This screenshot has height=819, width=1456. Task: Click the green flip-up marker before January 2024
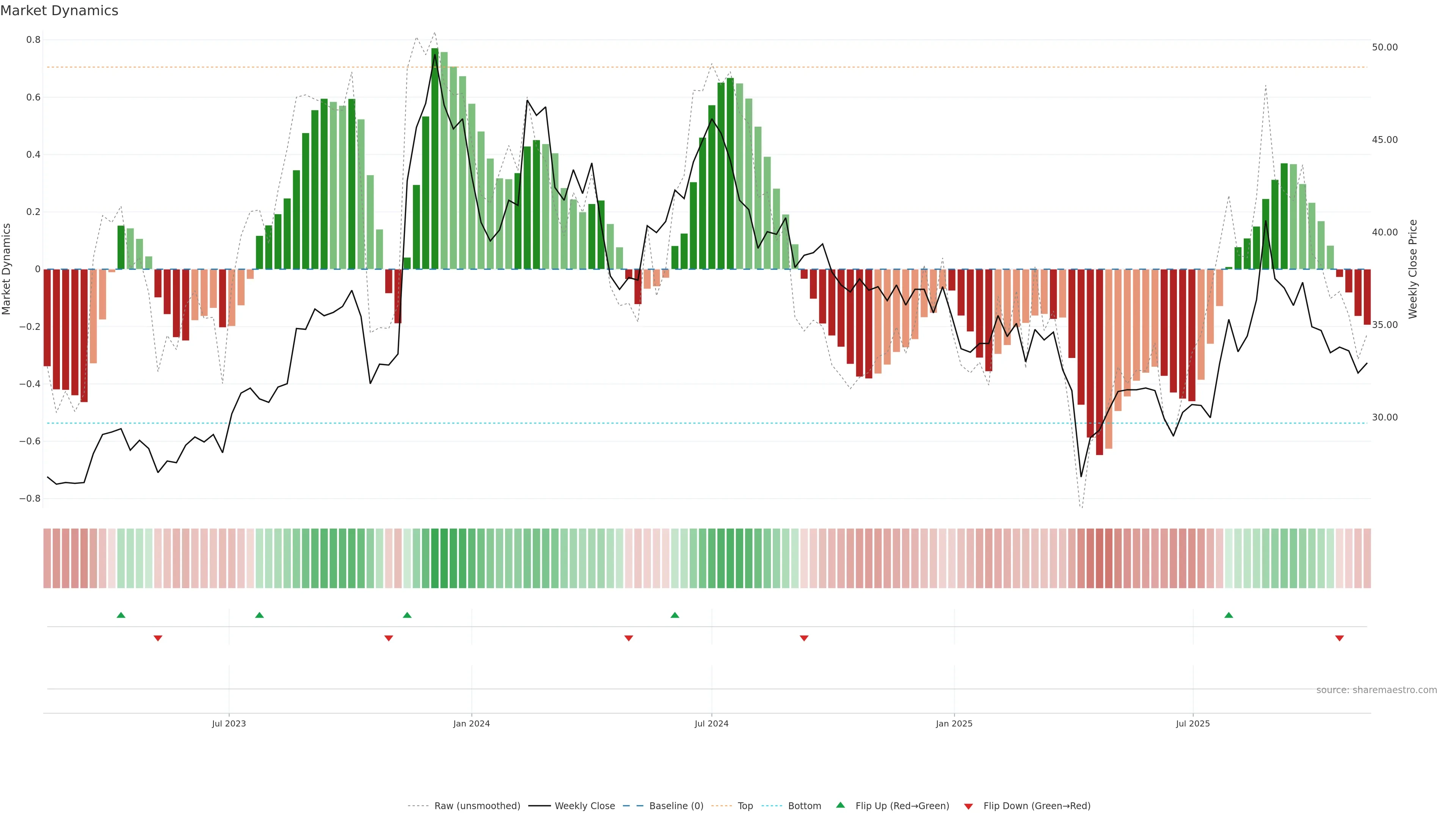(407, 615)
